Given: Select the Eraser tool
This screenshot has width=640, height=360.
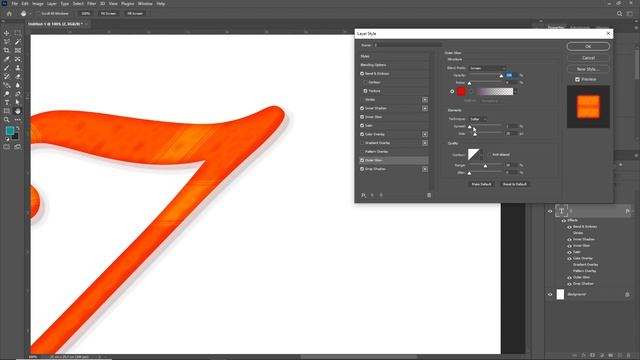Looking at the screenshot, I should point(18,76).
